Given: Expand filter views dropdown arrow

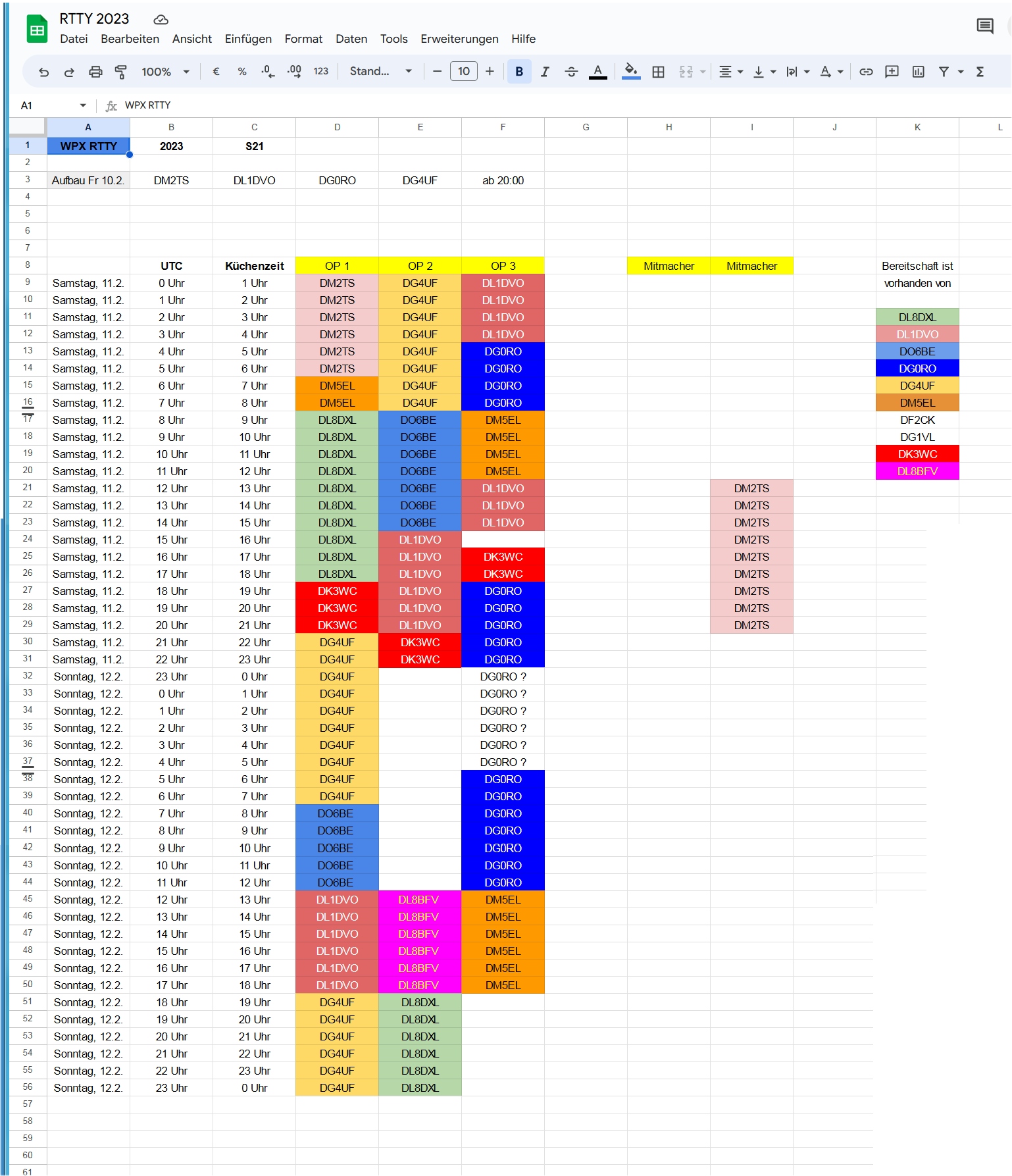Looking at the screenshot, I should (x=961, y=72).
